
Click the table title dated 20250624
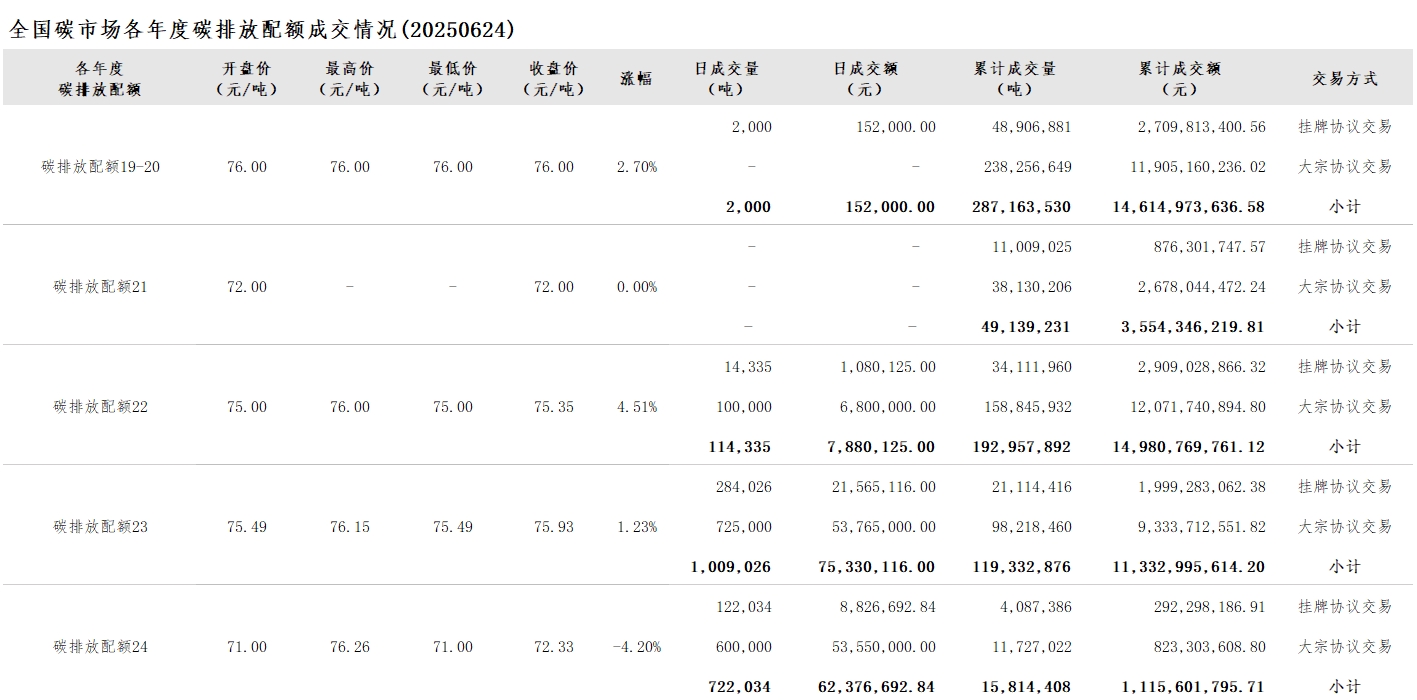pyautogui.click(x=262, y=30)
